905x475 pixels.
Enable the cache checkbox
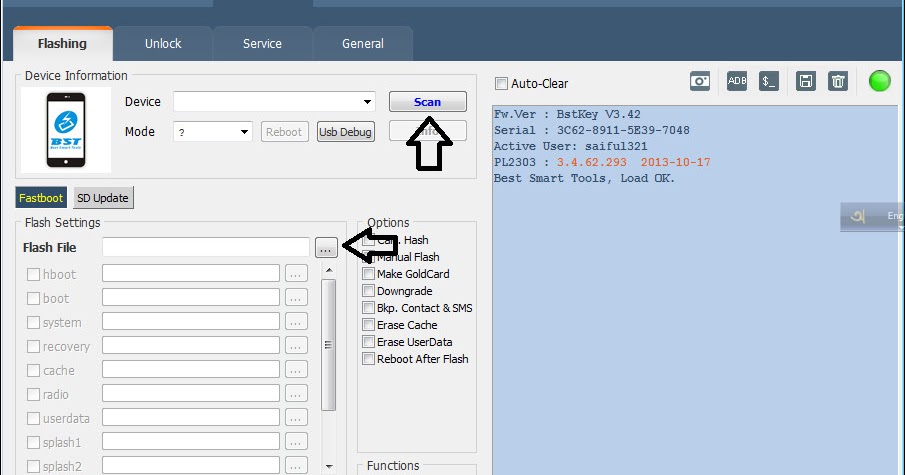33,370
